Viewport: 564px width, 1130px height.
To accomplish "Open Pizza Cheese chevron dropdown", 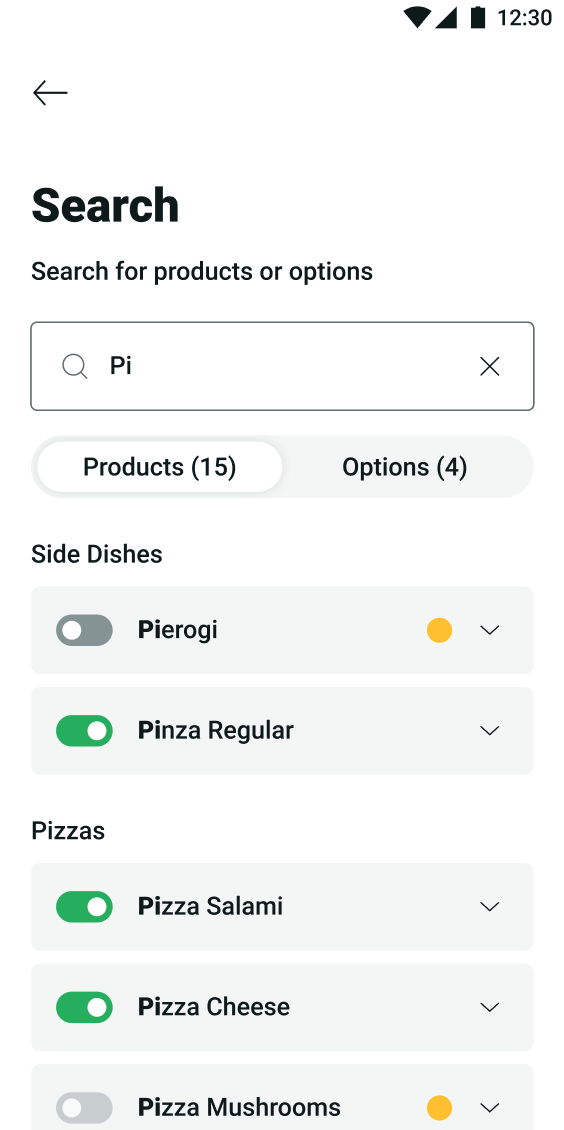I will (x=490, y=1007).
